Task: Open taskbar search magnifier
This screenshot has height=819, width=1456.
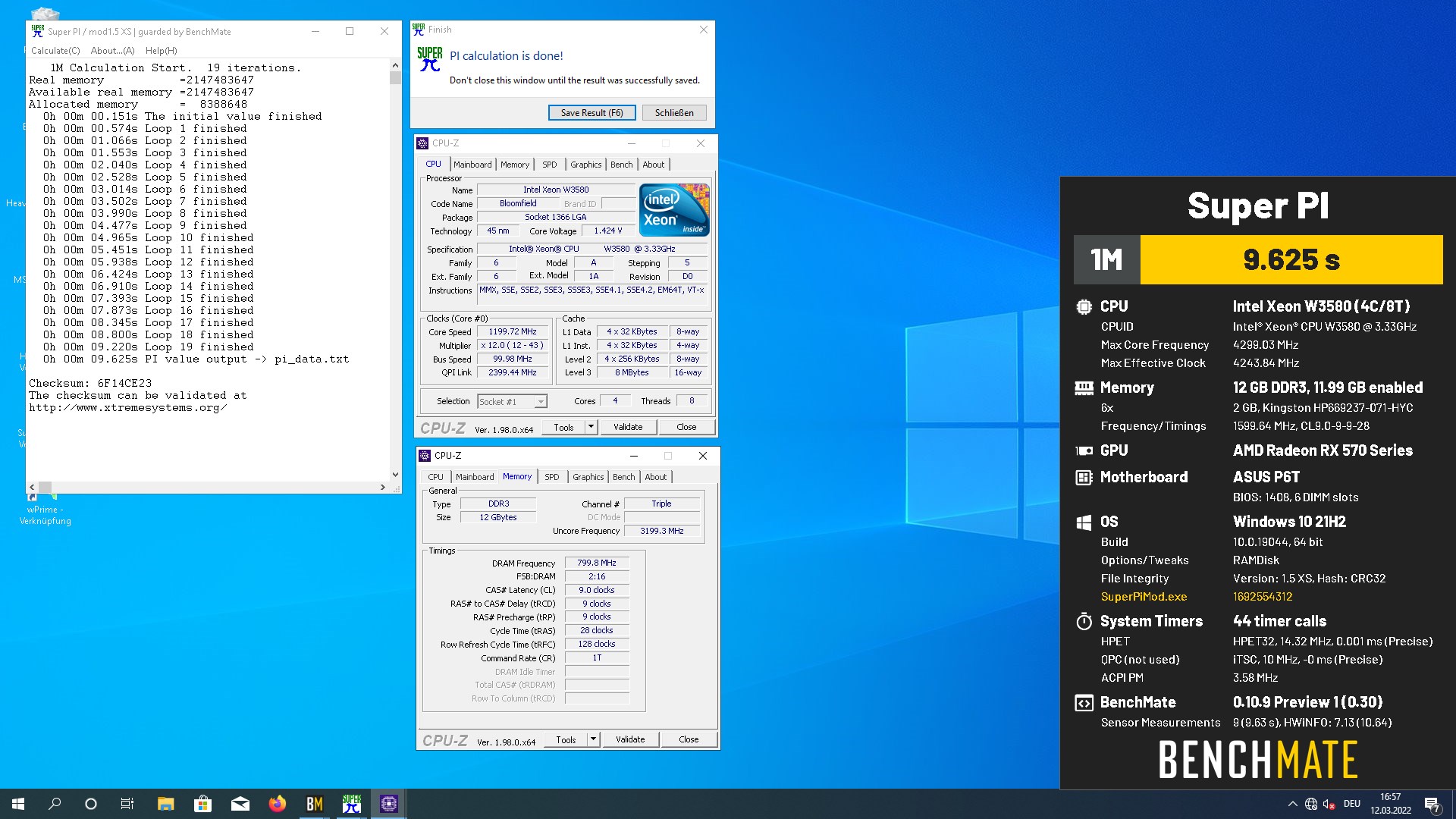Action: tap(55, 804)
